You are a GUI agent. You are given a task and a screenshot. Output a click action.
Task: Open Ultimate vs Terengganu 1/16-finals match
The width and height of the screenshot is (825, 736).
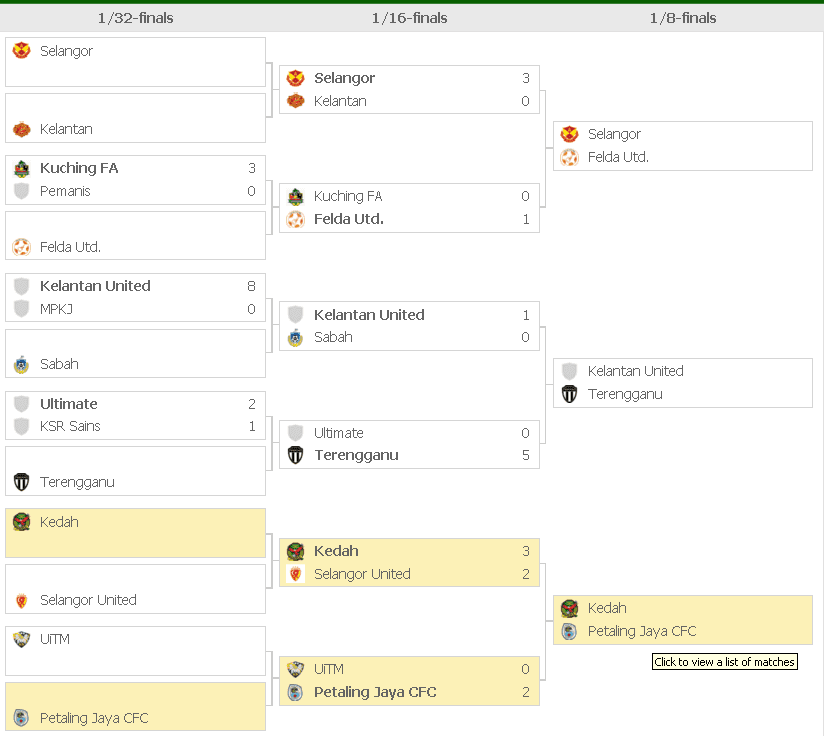(x=409, y=445)
